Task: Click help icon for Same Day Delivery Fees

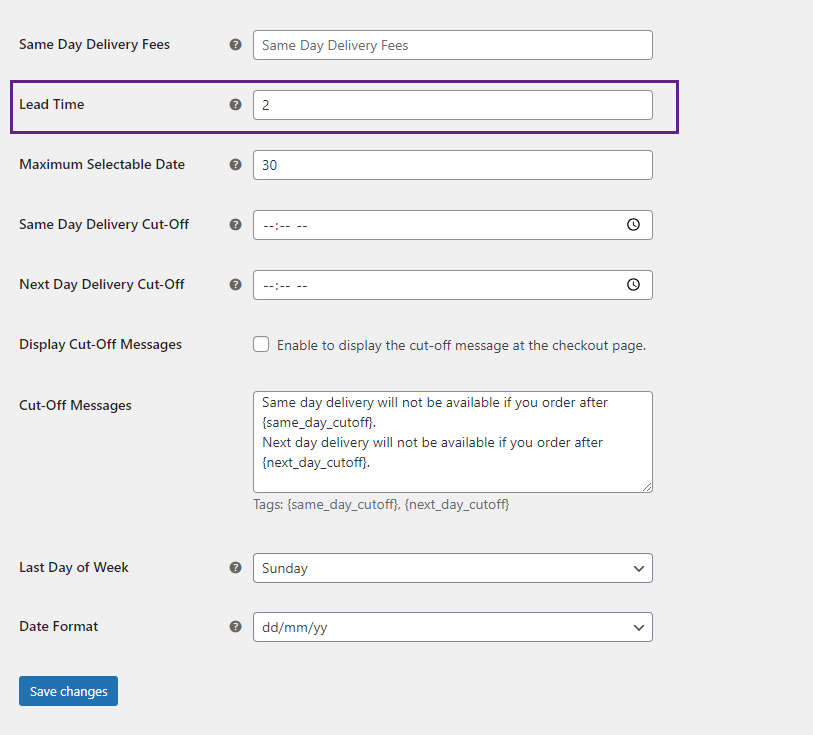Action: click(235, 45)
